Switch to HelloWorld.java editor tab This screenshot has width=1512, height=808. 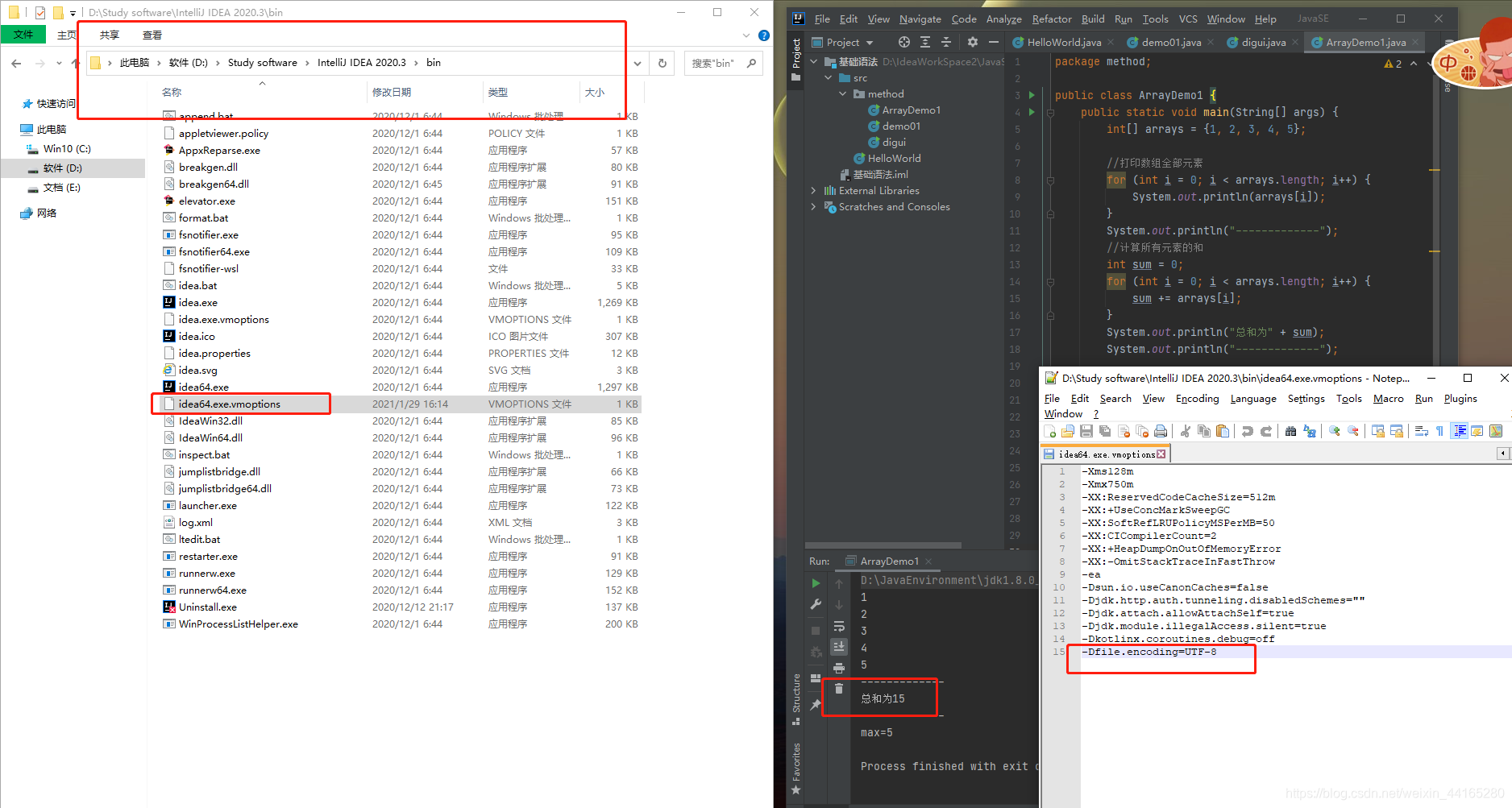pyautogui.click(x=1063, y=43)
